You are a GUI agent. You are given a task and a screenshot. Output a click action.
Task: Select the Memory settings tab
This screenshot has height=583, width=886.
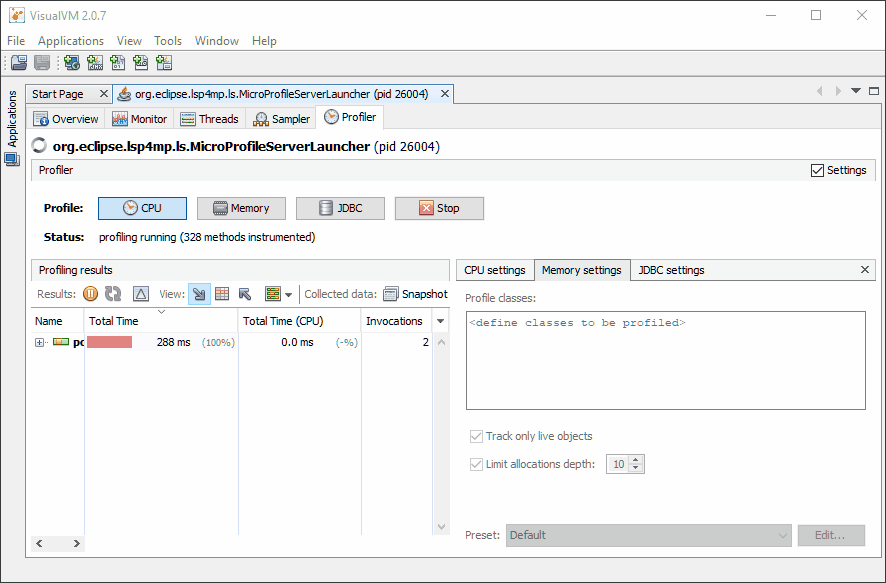581,270
